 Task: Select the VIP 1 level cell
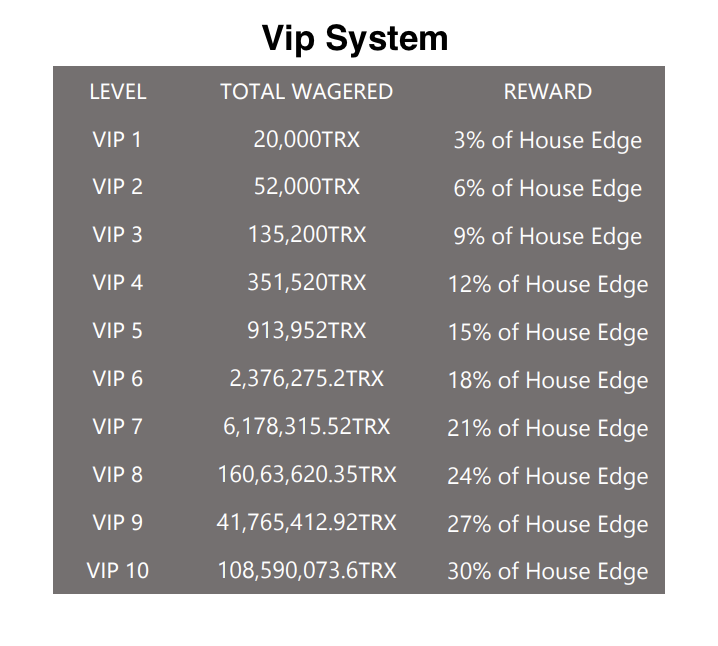pos(117,140)
